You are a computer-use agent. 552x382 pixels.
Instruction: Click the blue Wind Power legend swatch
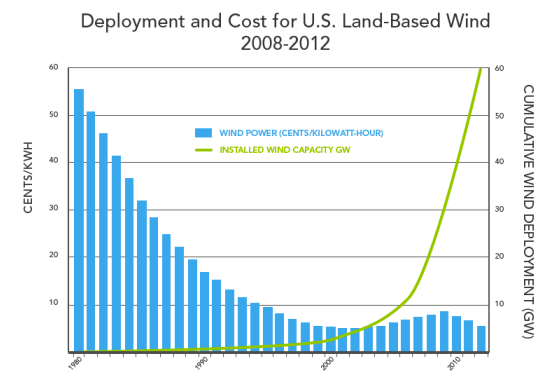(x=203, y=133)
